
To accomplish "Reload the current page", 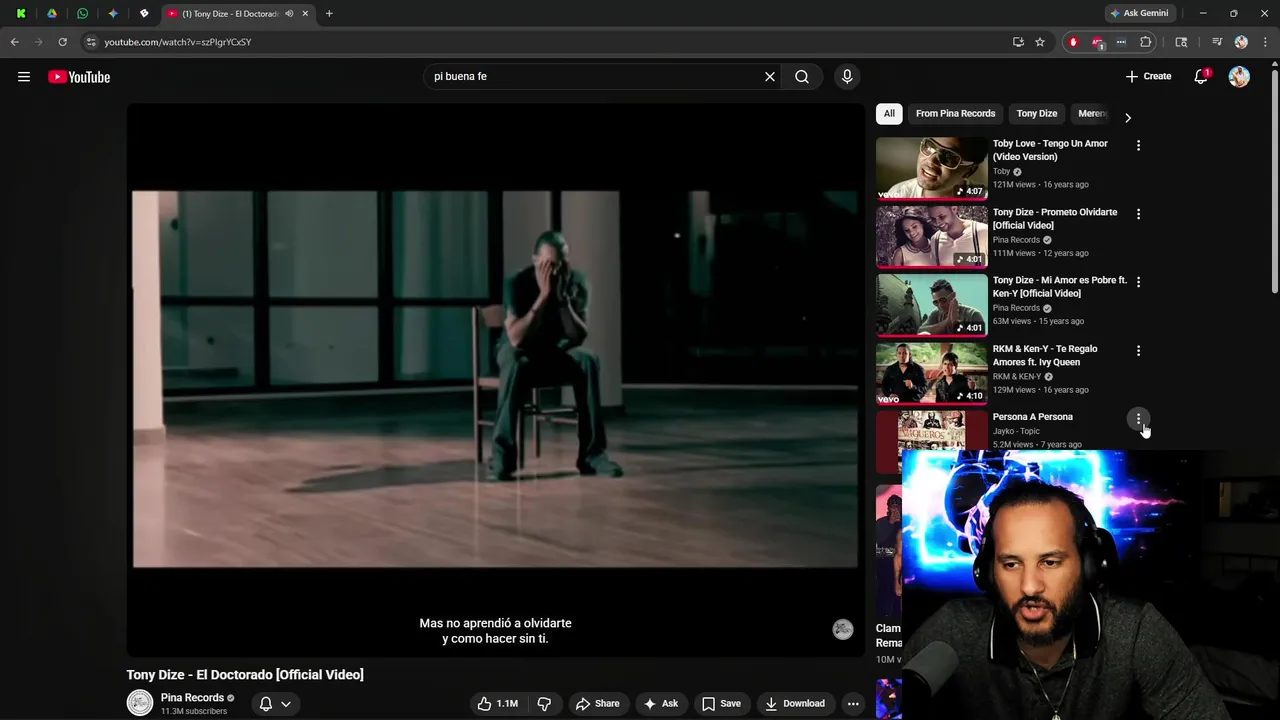I will 62,42.
